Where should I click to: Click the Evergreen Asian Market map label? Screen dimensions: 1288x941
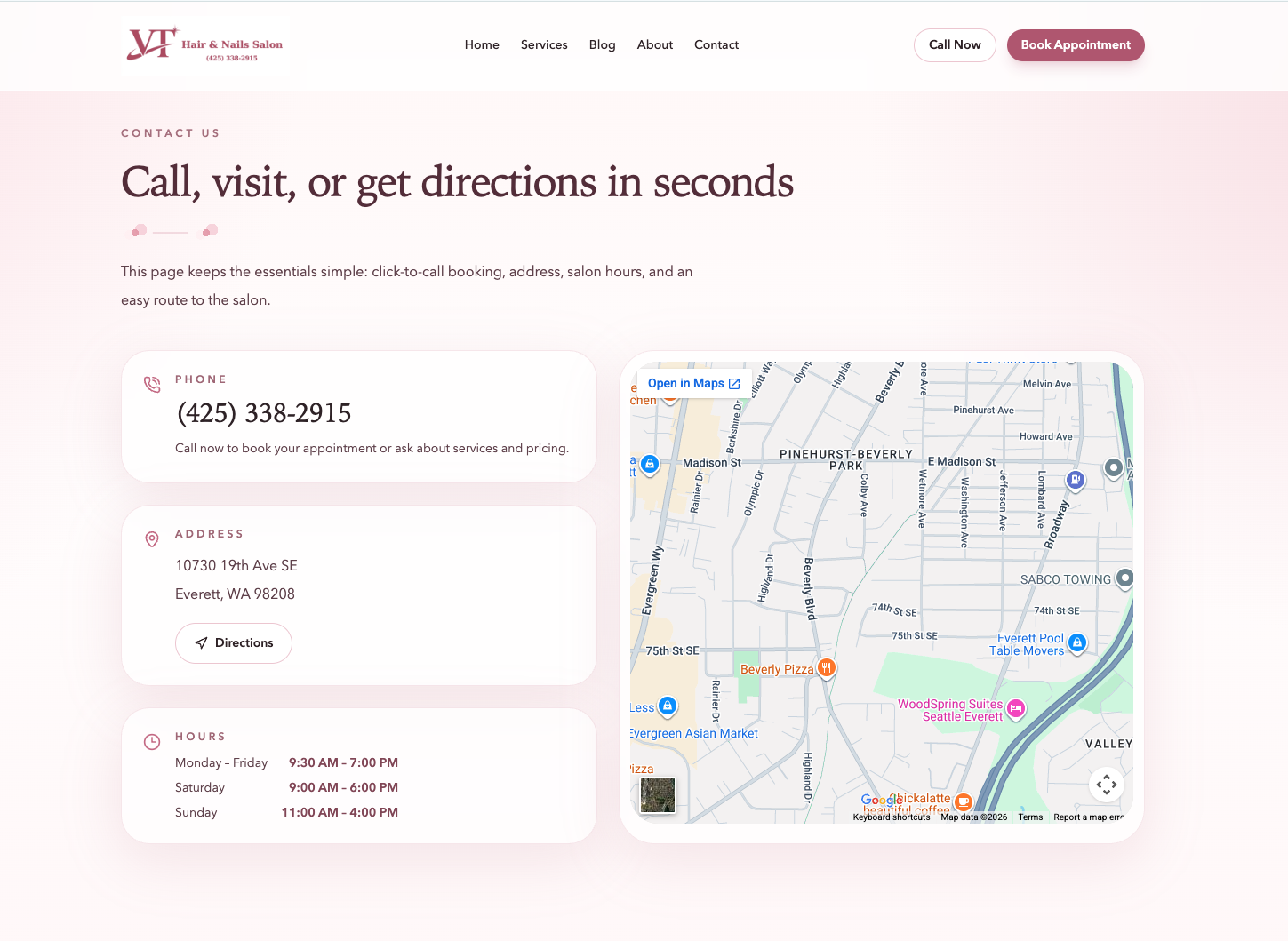click(694, 733)
